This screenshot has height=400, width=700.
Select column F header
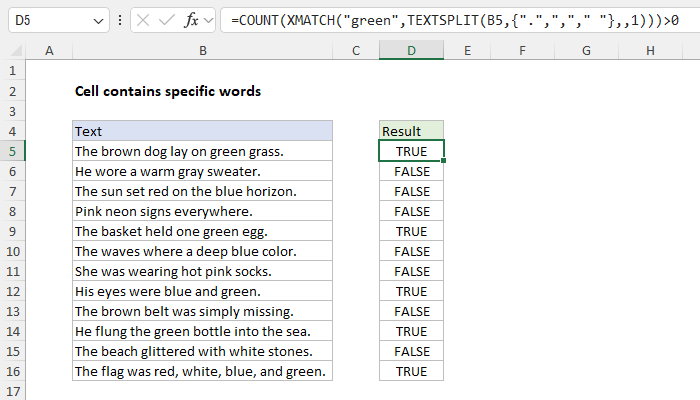522,50
